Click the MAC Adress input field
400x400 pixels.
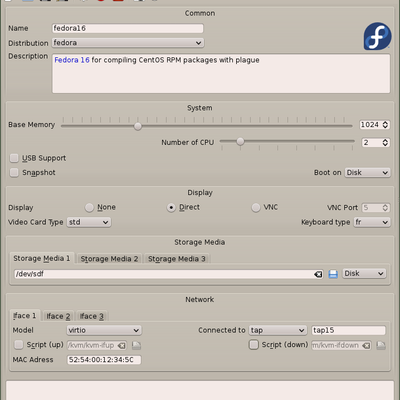(x=104, y=360)
